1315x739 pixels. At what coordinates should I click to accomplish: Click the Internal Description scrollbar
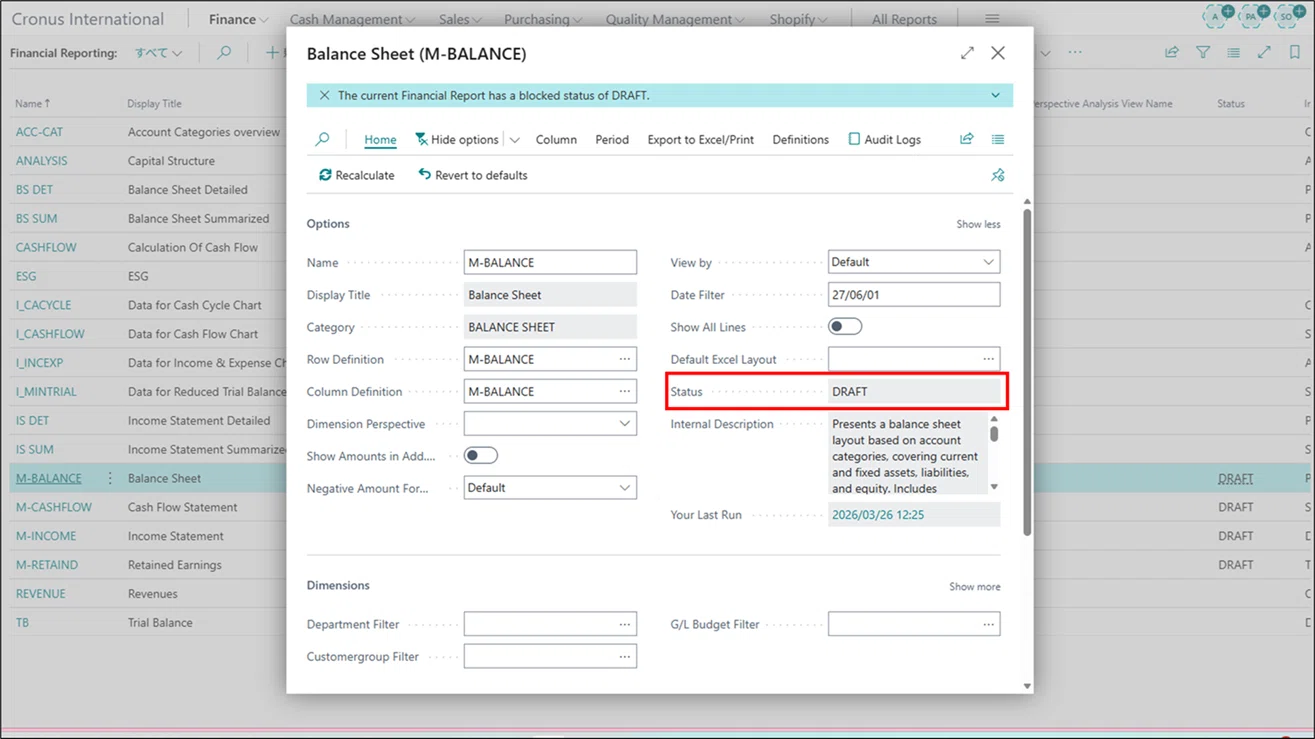pos(994,433)
